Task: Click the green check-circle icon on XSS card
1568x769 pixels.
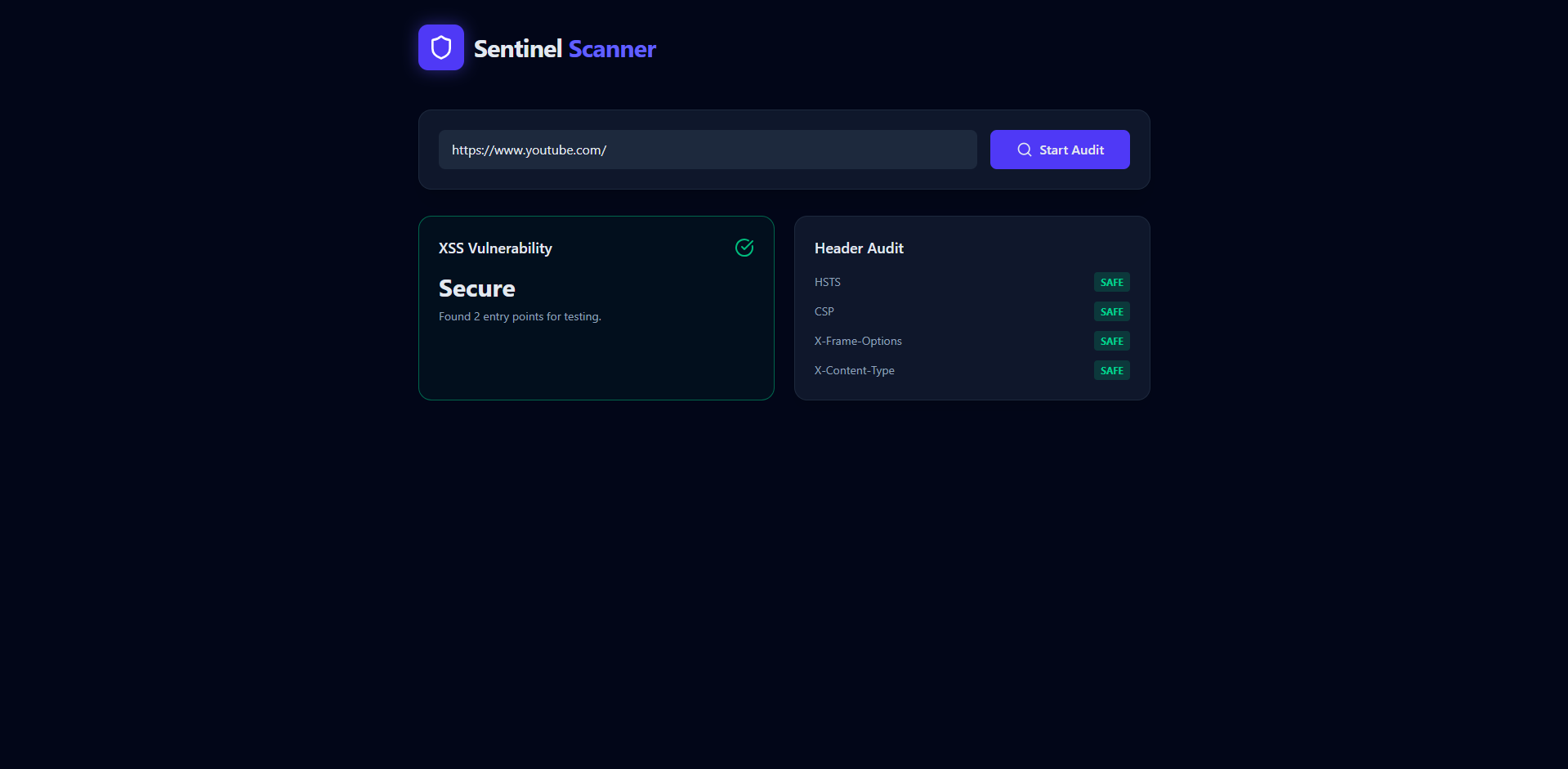Action: [x=744, y=248]
